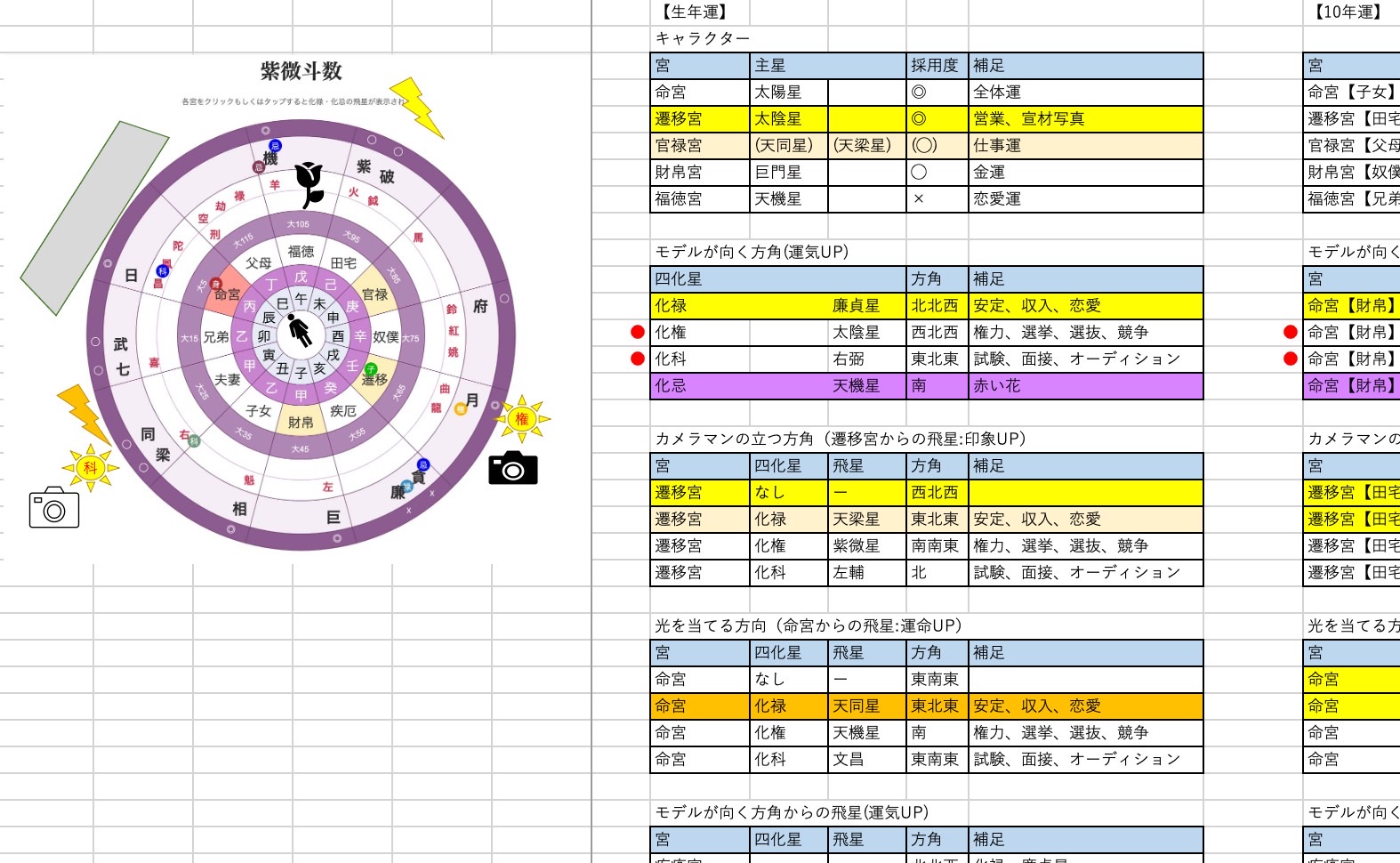Image resolution: width=1400 pixels, height=863 pixels.
Task: Click the 夫妻 palace segment in the chart
Action: (228, 379)
